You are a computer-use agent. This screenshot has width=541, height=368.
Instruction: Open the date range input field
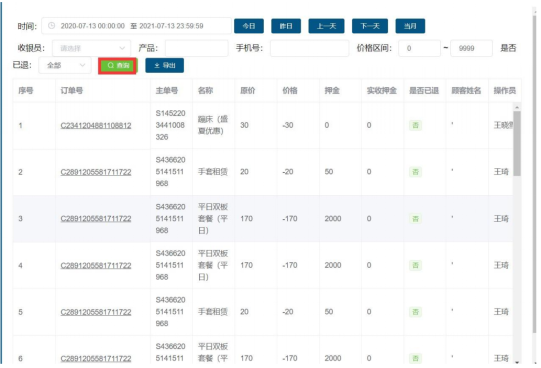tap(136, 26)
